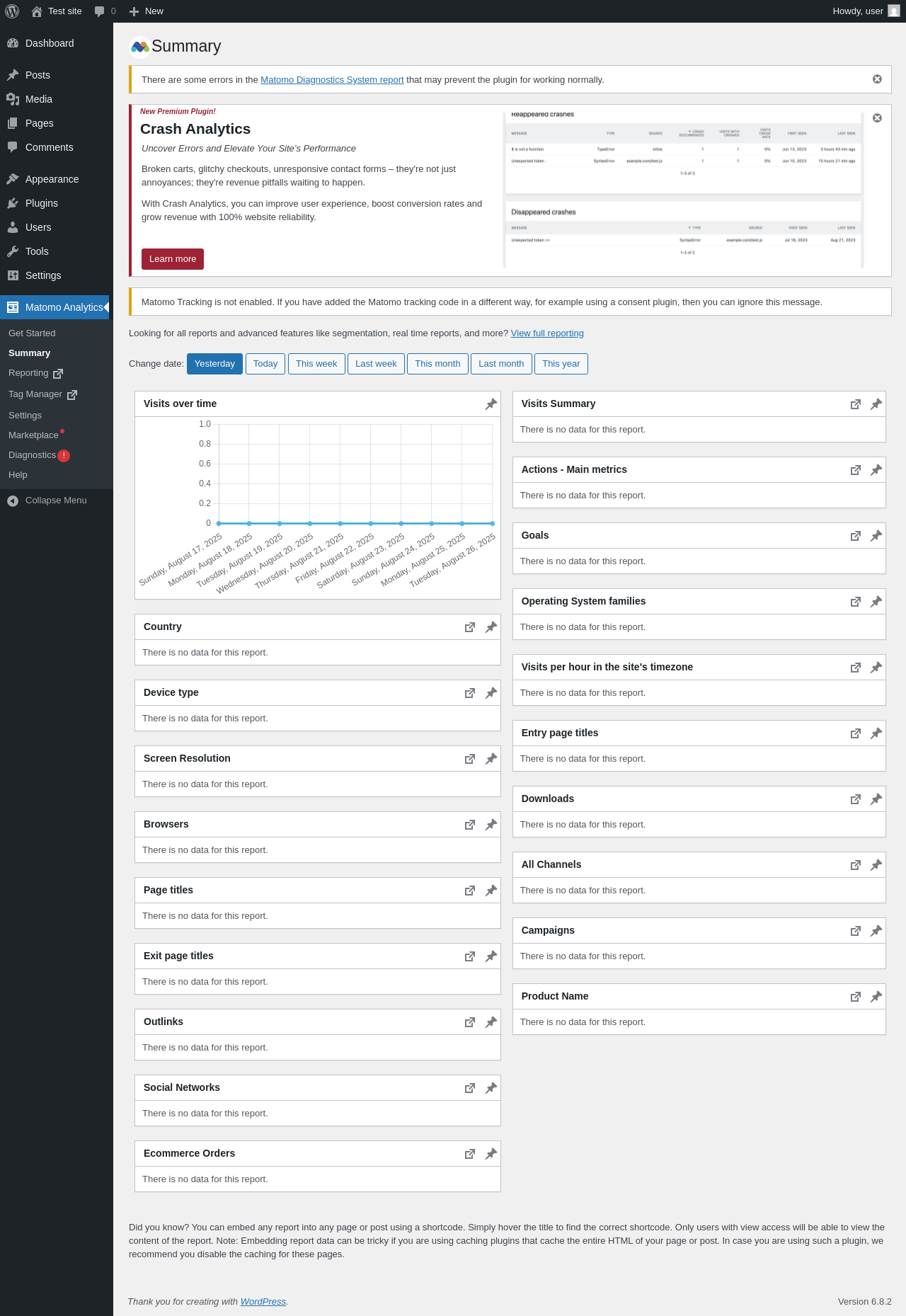The height and width of the screenshot is (1316, 906).
Task: Follow the View full reporting link
Action: [x=547, y=333]
